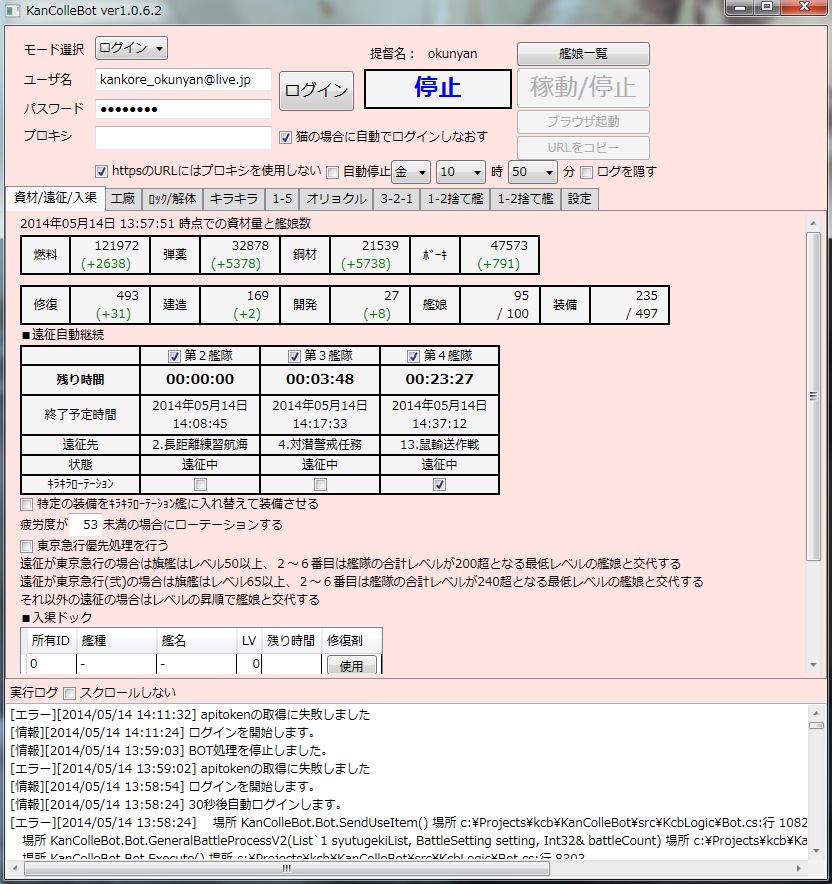Viewport: 832px width, 884px height.
Task: Click the latest apitokenの取得に失敗しました log line
Action: (190, 715)
